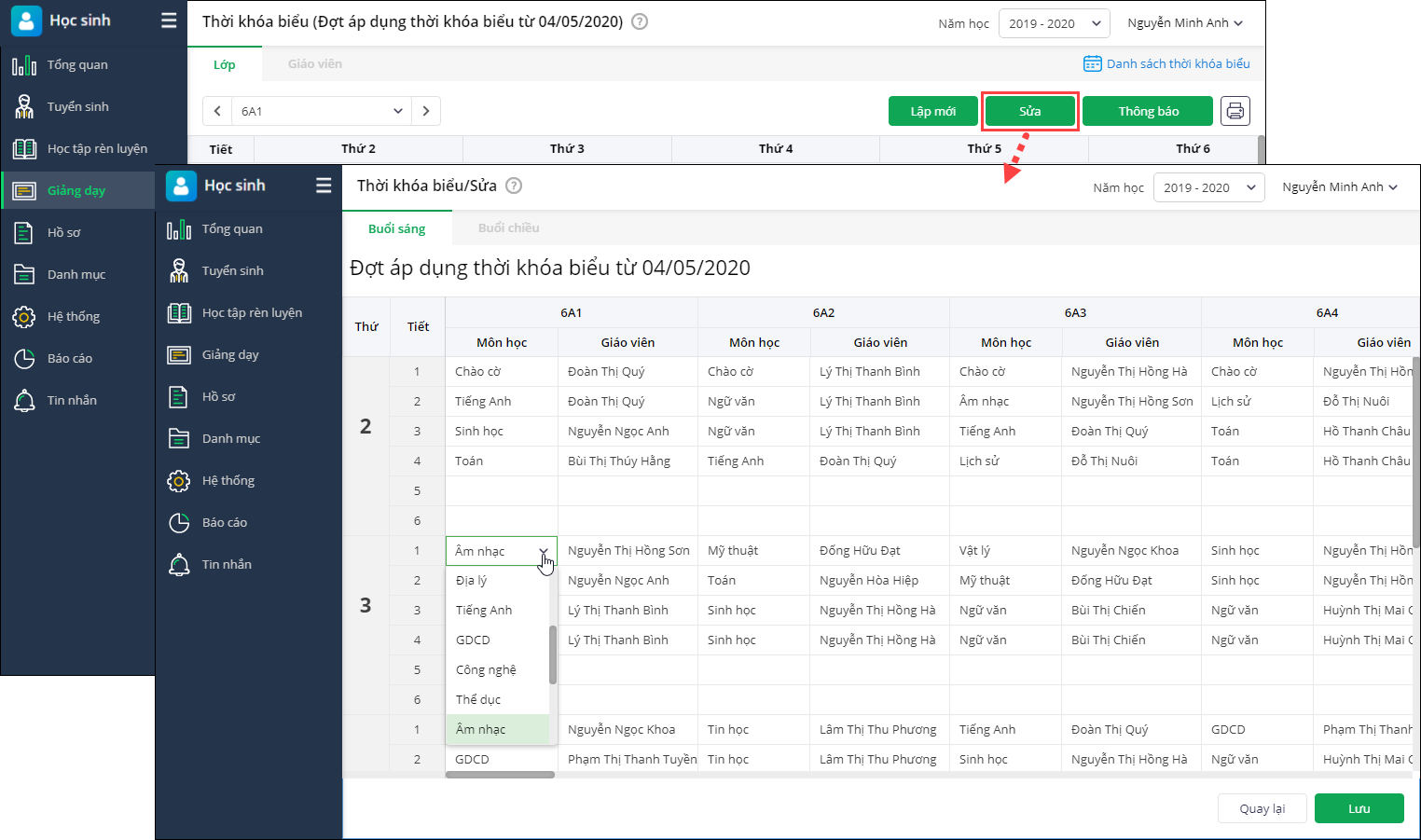
Task: Toggle the hamburger menu in front sidebar
Action: [324, 186]
